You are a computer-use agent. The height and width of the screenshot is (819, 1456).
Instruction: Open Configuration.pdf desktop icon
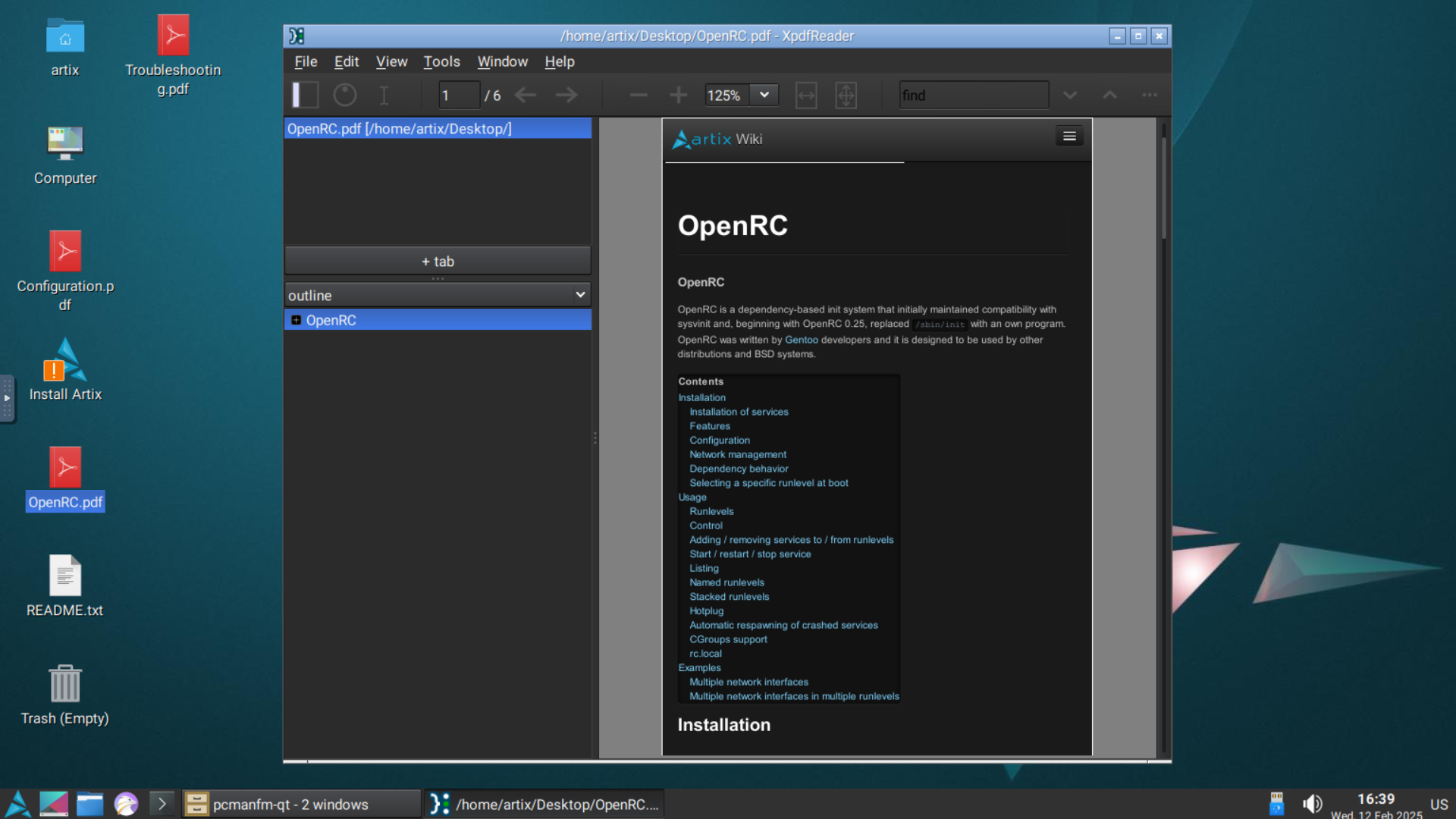(x=65, y=271)
